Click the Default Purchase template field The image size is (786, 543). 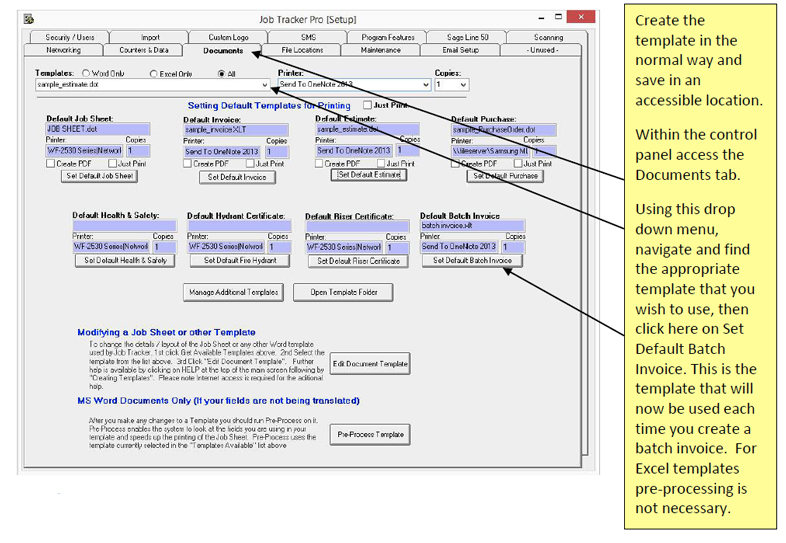click(x=504, y=130)
